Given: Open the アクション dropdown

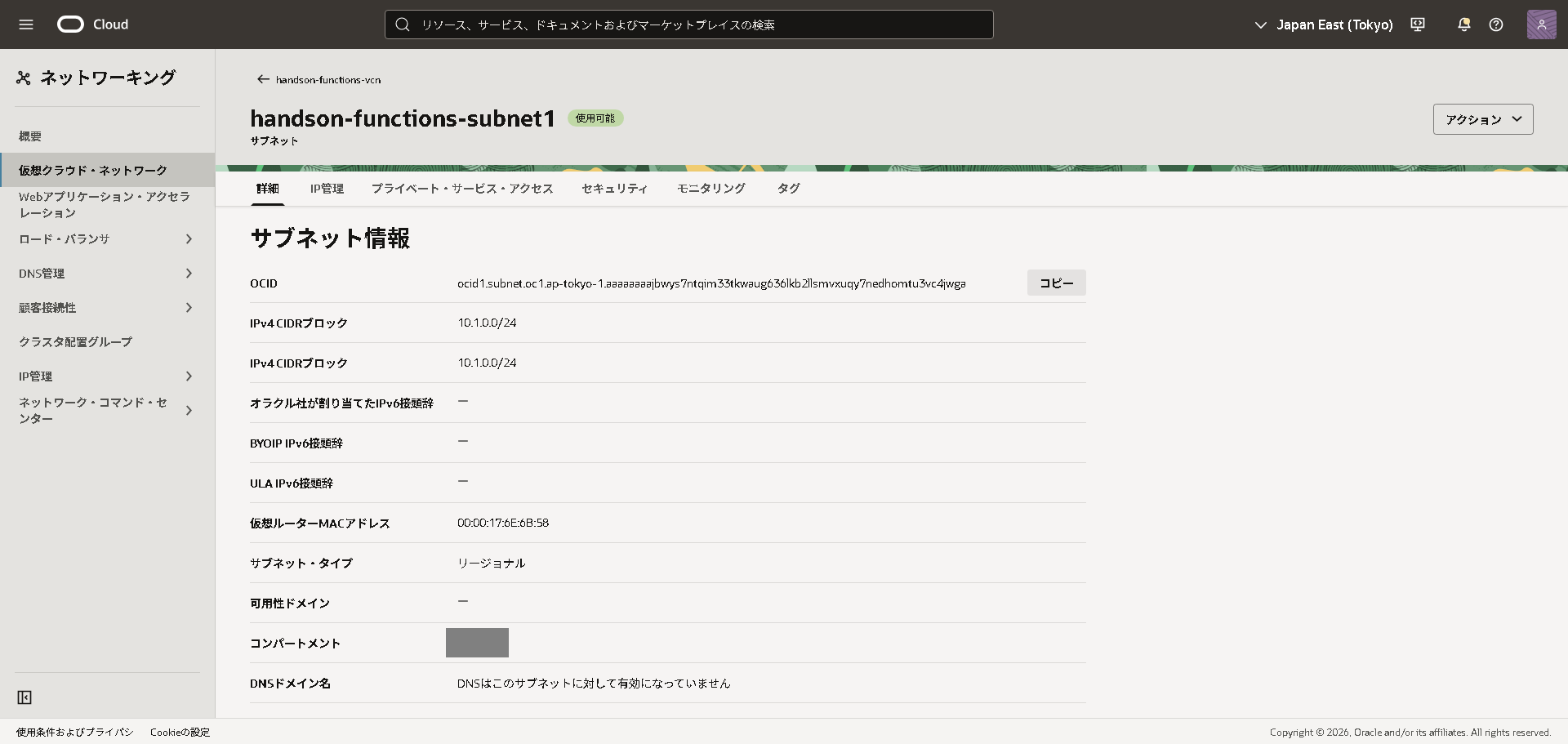Looking at the screenshot, I should tap(1483, 119).
